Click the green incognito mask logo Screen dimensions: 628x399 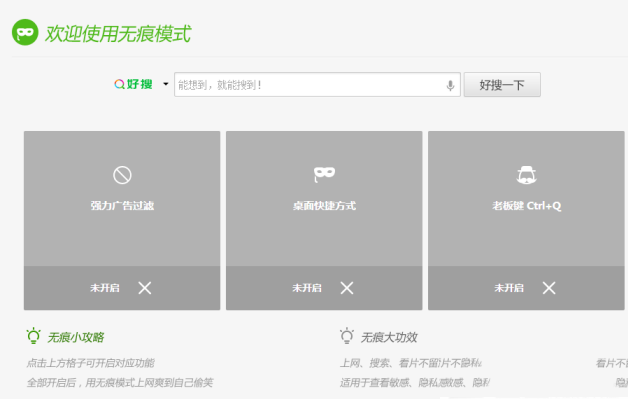(x=25, y=32)
